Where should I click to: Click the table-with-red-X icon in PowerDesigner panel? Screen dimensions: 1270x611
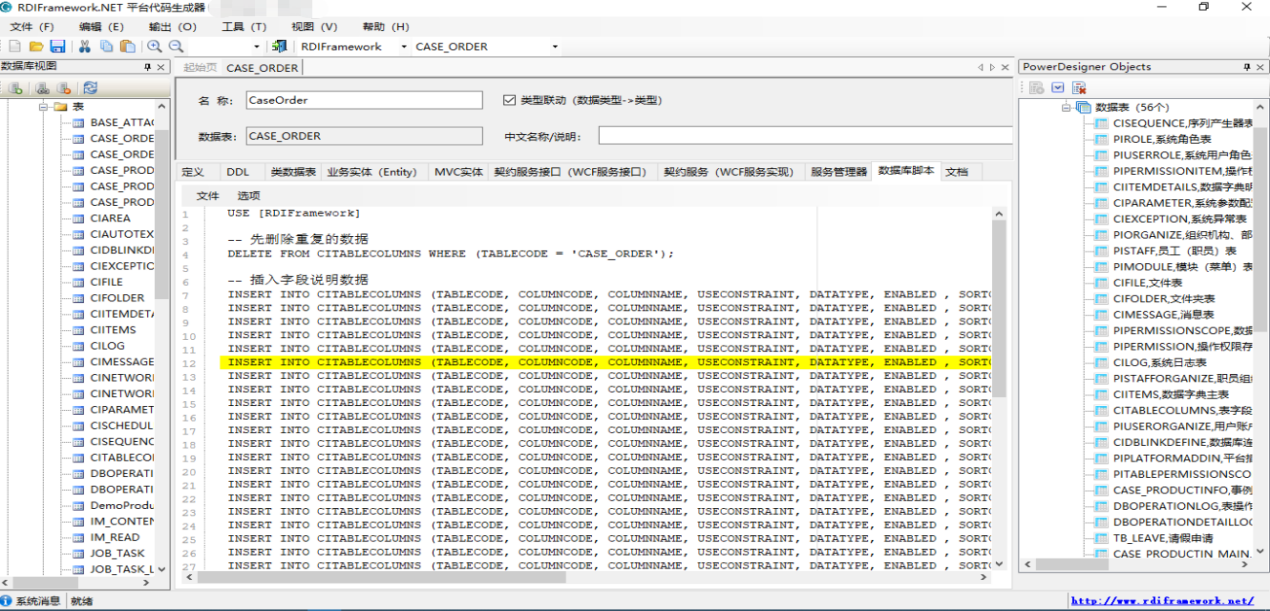1079,88
